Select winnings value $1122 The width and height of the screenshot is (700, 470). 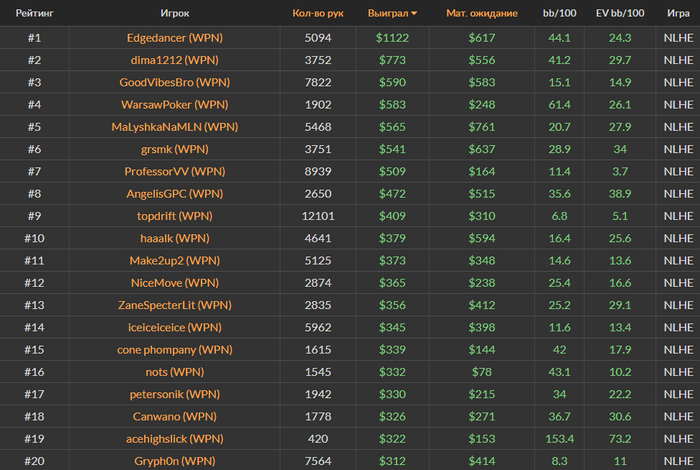[392, 37]
